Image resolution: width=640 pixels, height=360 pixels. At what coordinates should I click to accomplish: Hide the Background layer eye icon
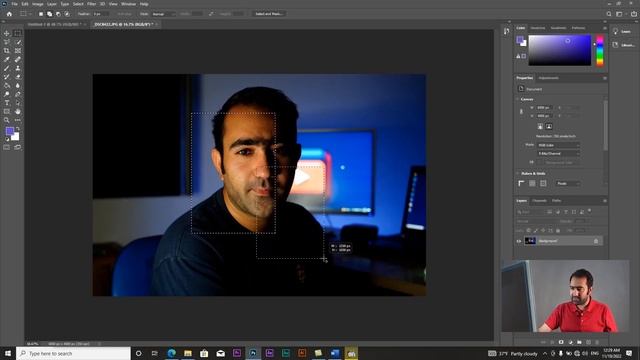point(519,241)
